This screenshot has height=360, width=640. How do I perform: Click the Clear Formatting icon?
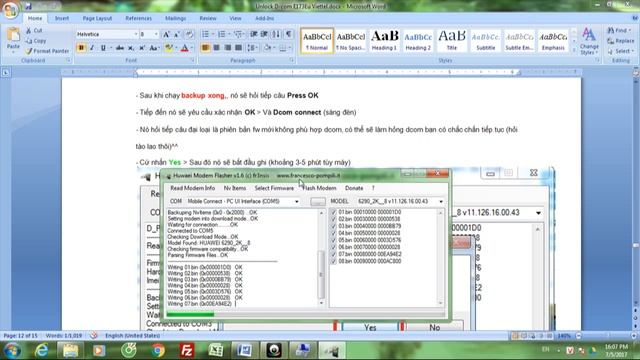(x=189, y=34)
